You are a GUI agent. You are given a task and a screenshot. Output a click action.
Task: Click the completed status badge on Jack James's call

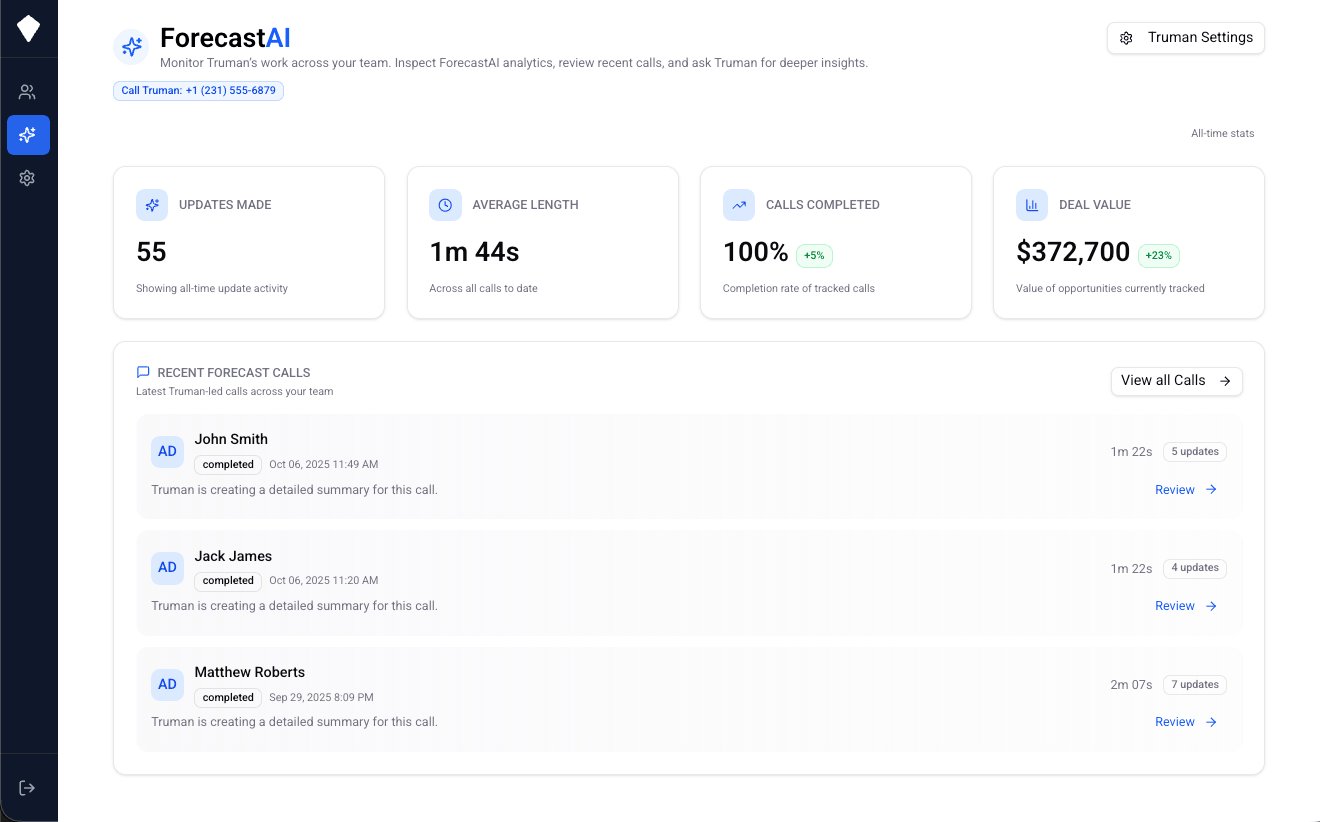227,580
